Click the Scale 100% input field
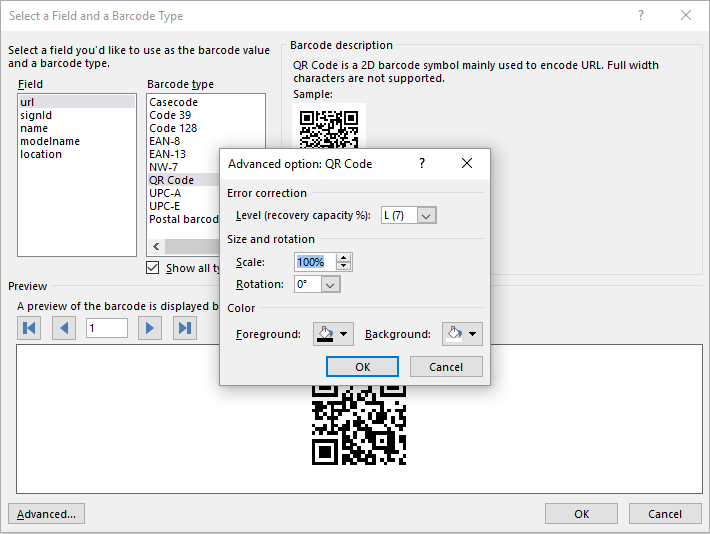710x534 pixels. [315, 262]
